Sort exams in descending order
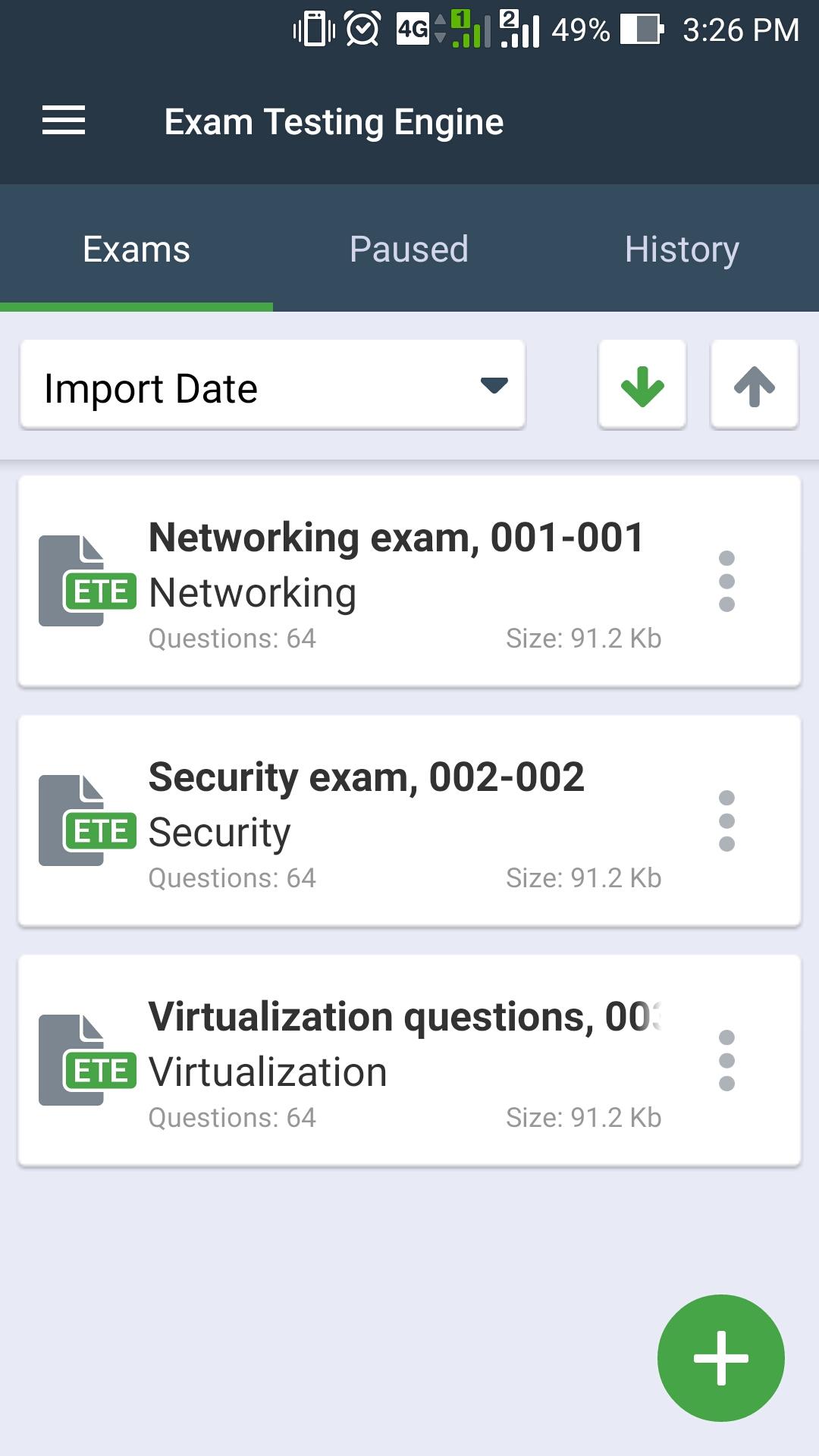 click(x=642, y=385)
